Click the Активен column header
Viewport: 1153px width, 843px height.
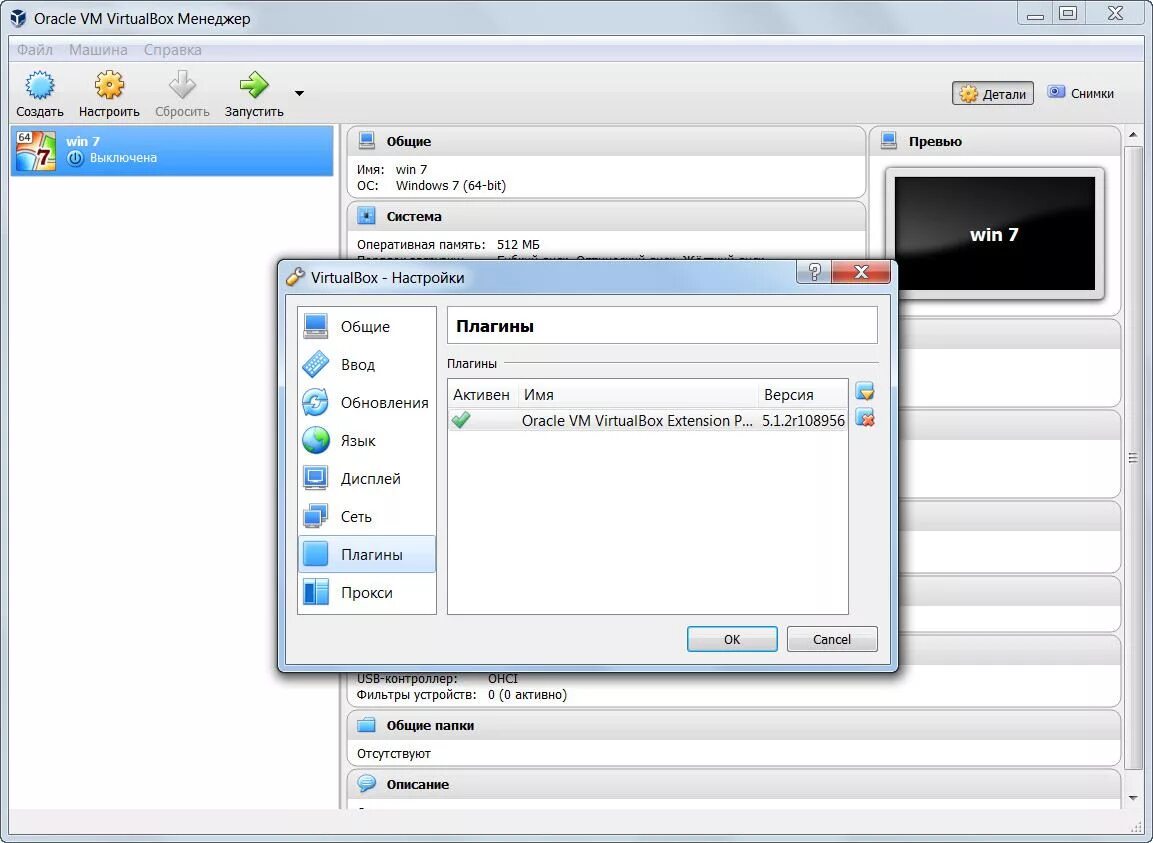482,394
